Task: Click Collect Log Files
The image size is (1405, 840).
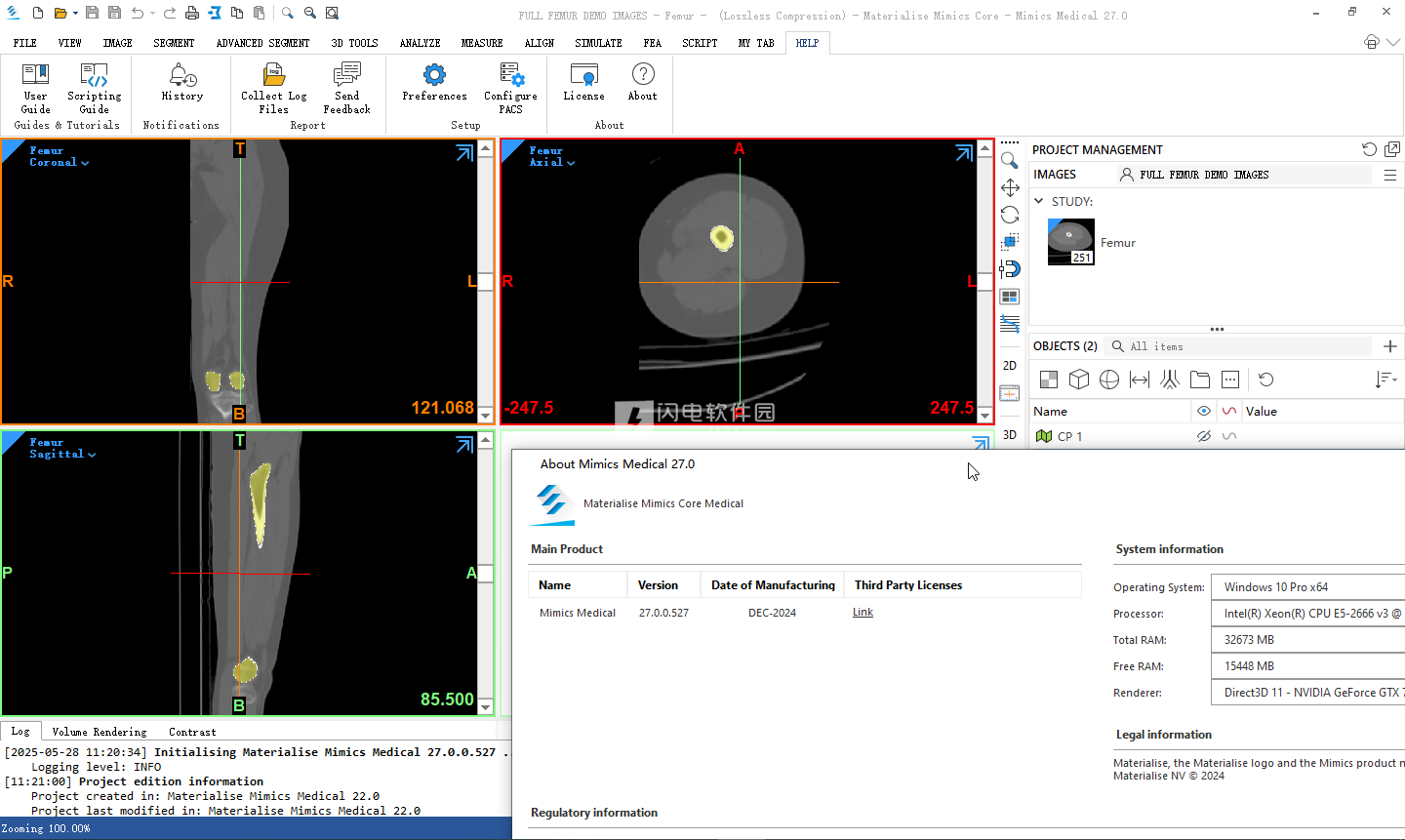Action: pos(274,89)
